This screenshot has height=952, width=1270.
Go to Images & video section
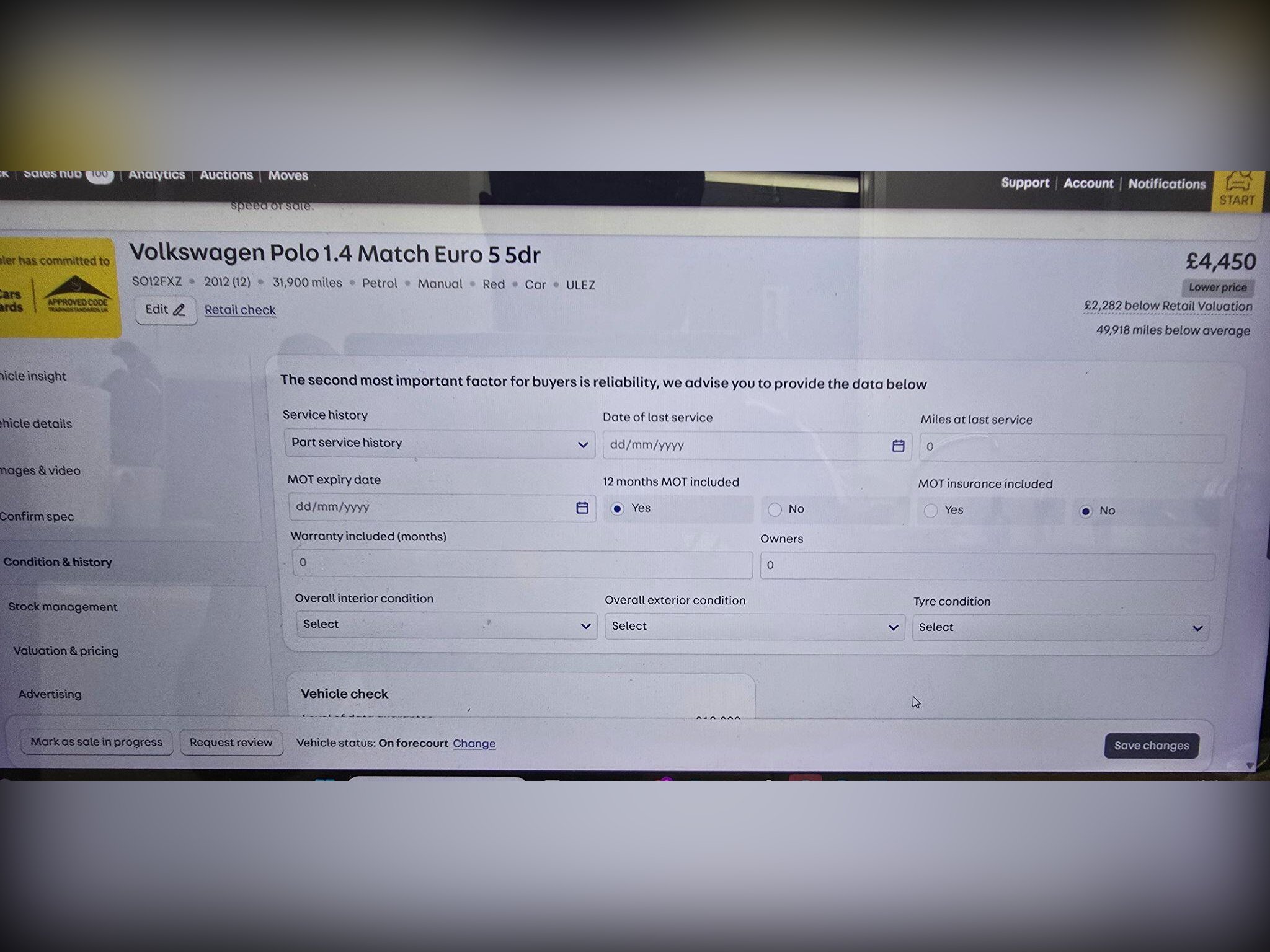coord(40,471)
